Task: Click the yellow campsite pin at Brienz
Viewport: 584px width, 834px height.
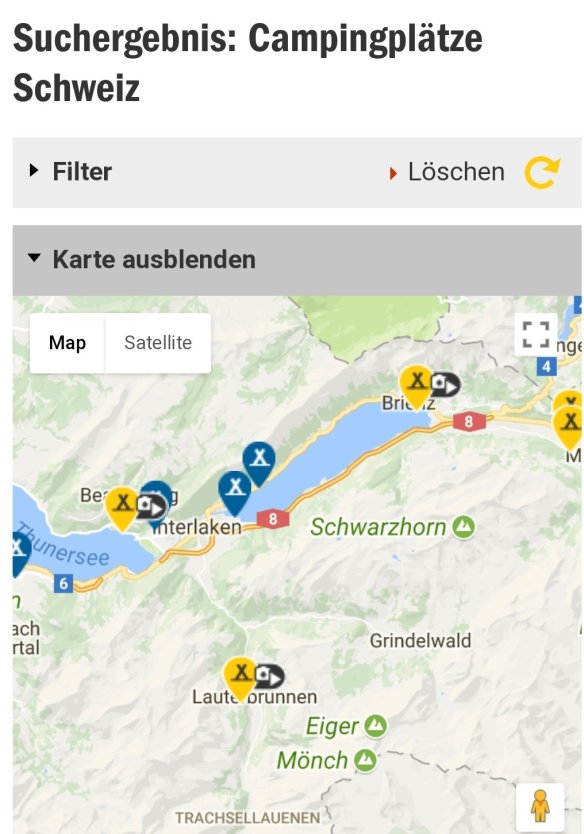Action: coord(416,385)
